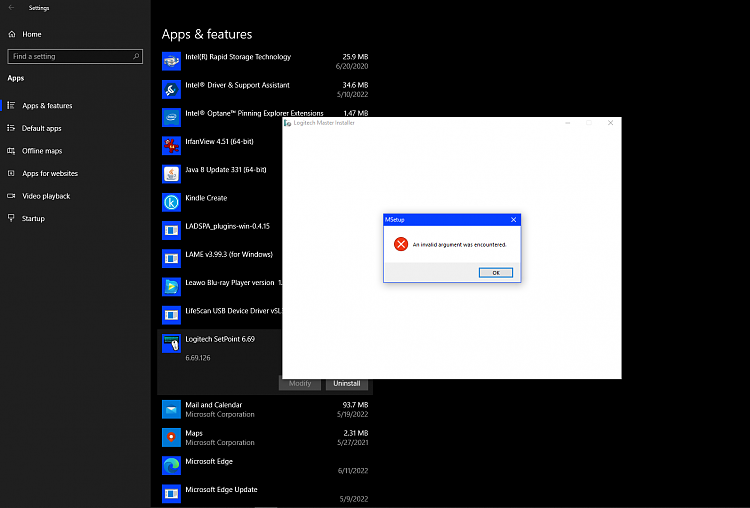This screenshot has height=508, width=750.
Task: Go to Settings Home
Action: 32,34
